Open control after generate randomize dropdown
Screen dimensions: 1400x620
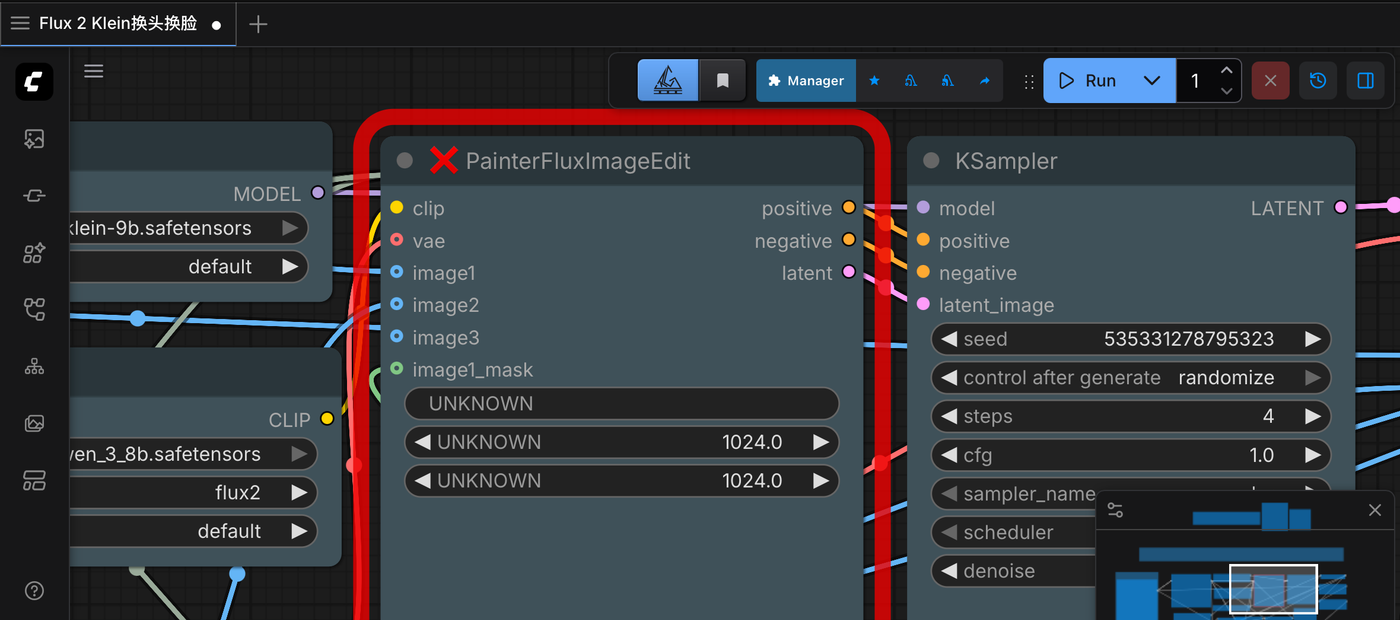click(x=1131, y=378)
